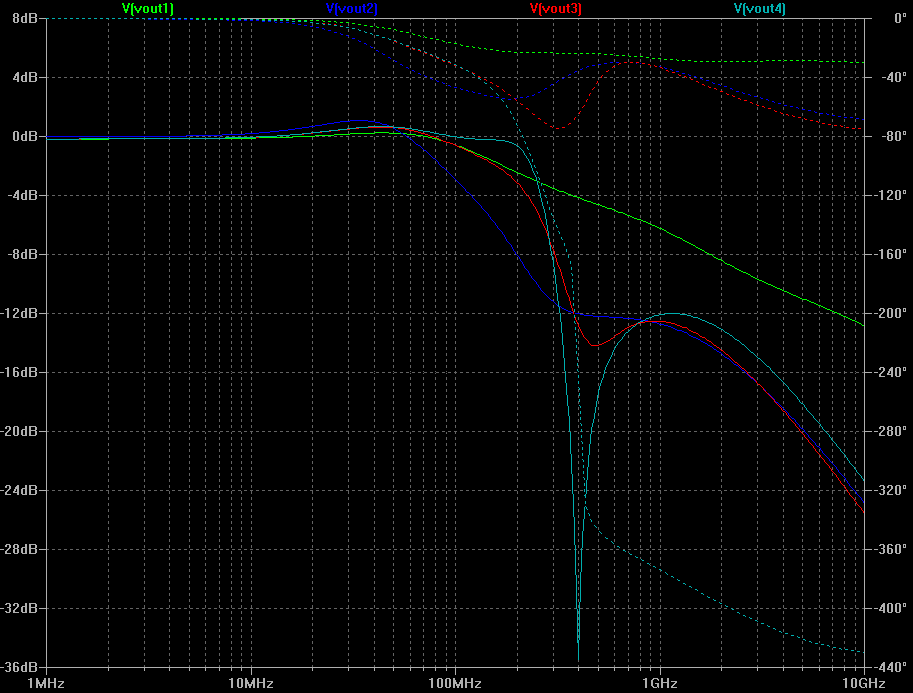Image resolution: width=913 pixels, height=693 pixels.
Task: Click the 4dB magnitude axis label
Action: [24, 77]
